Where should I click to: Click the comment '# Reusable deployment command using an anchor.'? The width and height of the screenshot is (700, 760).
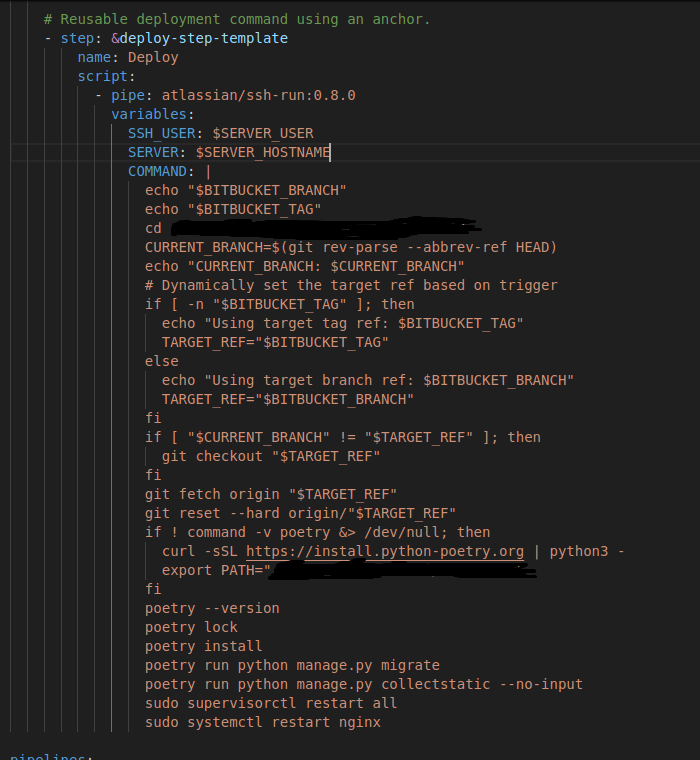click(x=237, y=19)
